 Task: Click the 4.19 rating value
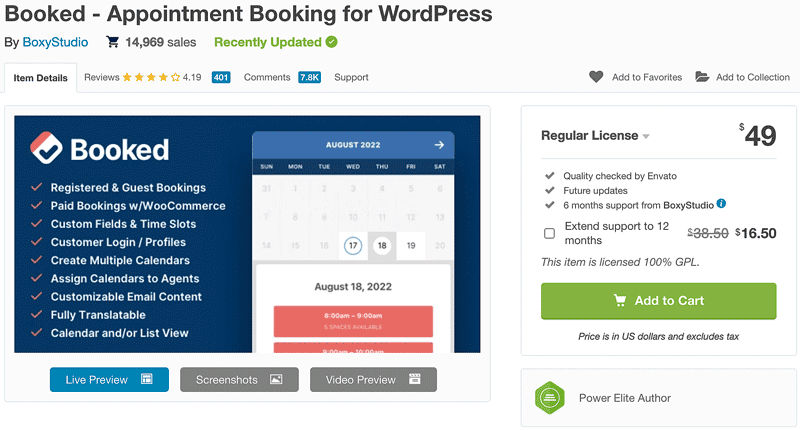click(192, 78)
